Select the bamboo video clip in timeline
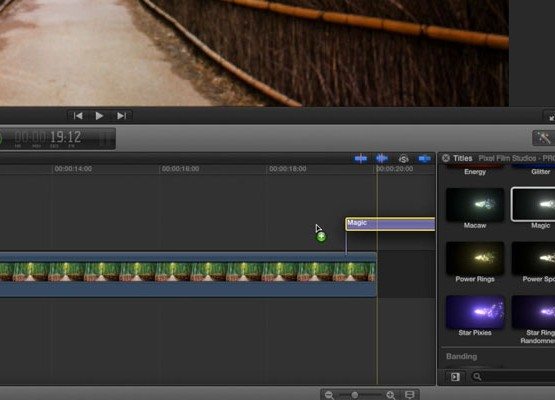The width and height of the screenshot is (555, 400). (188, 274)
